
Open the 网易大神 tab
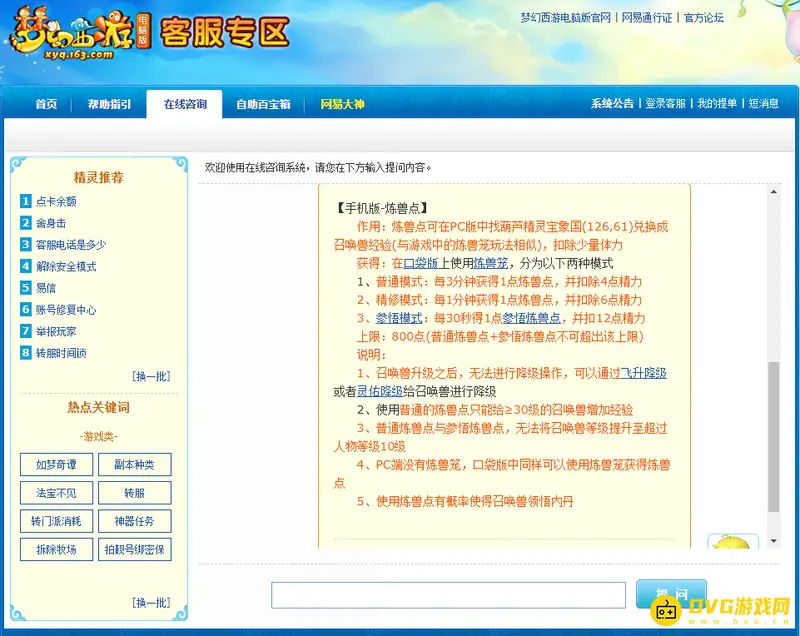pyautogui.click(x=342, y=104)
